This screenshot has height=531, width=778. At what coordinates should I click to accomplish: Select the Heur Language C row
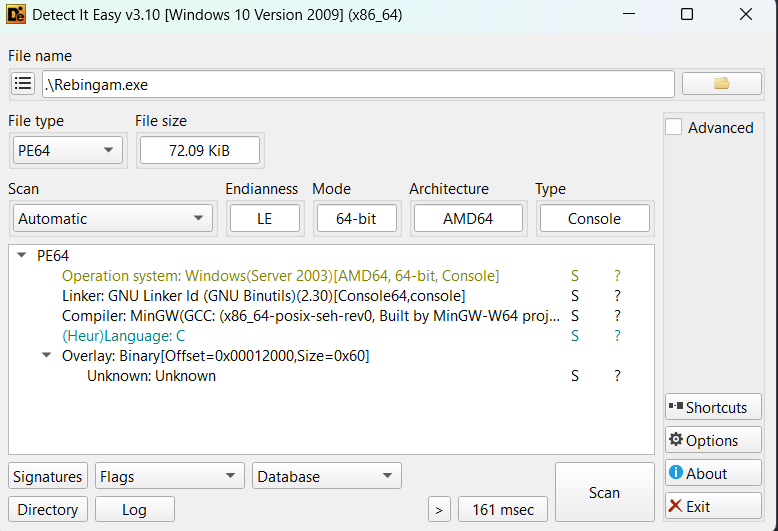point(123,336)
